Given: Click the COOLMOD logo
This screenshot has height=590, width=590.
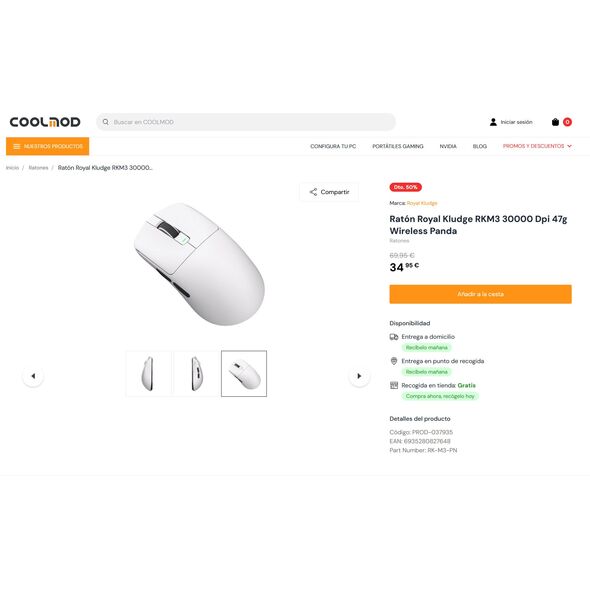Looking at the screenshot, I should click(x=45, y=122).
